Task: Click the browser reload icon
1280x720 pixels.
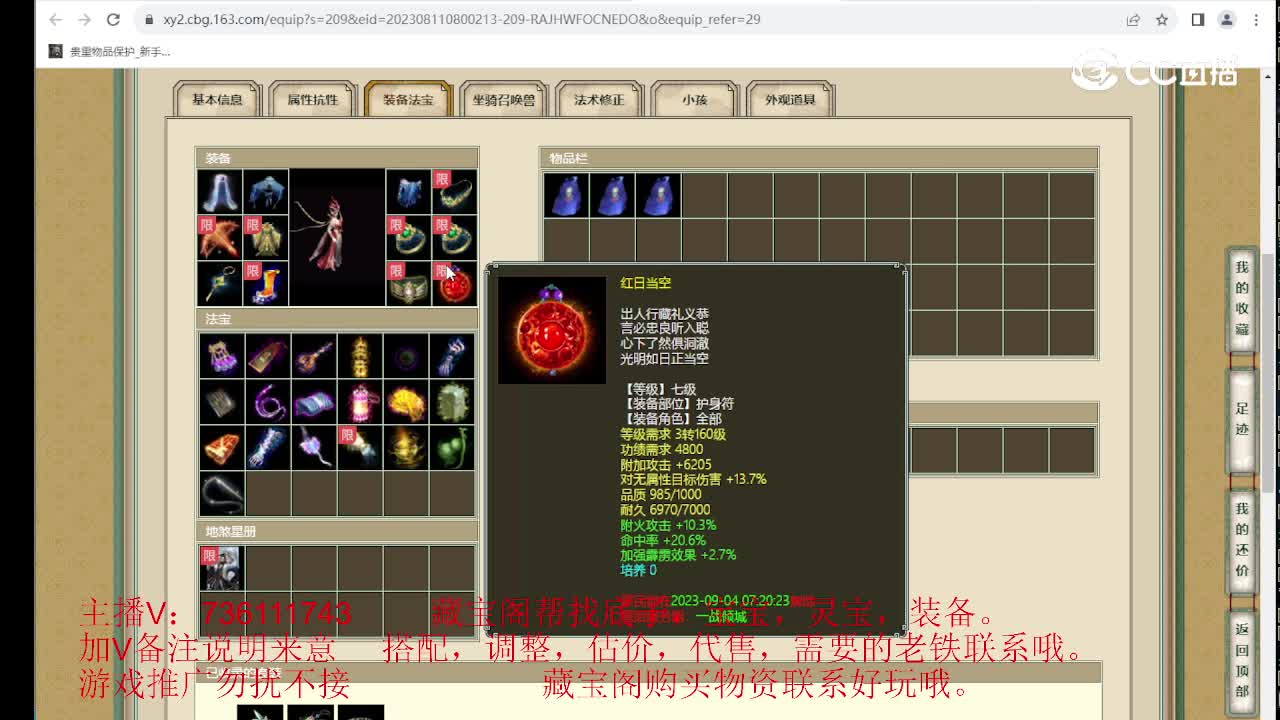Action: pos(114,19)
